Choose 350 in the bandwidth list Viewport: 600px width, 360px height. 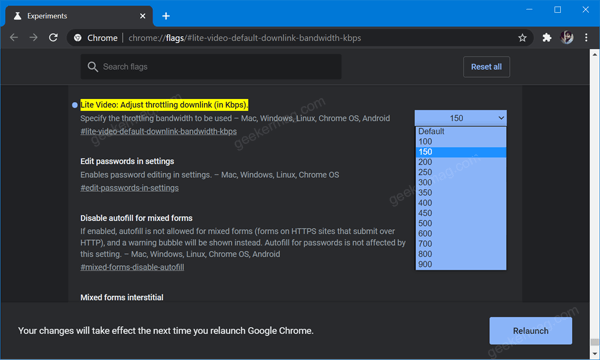(x=461, y=193)
